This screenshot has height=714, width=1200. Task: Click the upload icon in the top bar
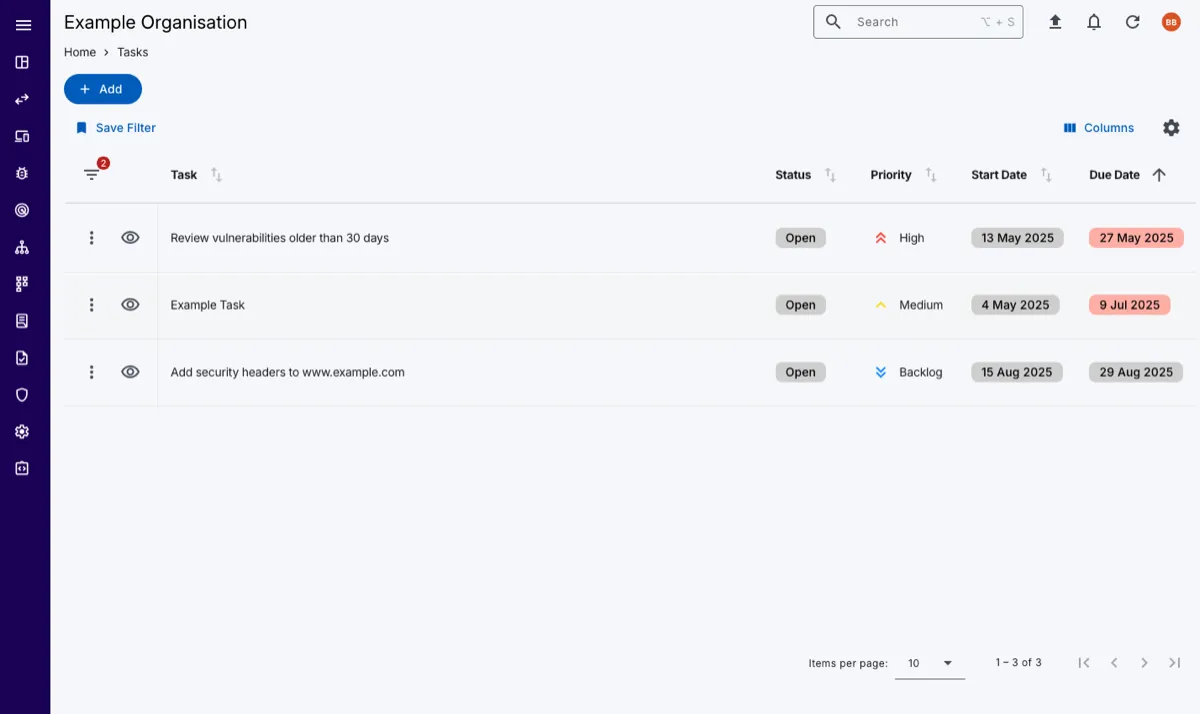point(1055,22)
